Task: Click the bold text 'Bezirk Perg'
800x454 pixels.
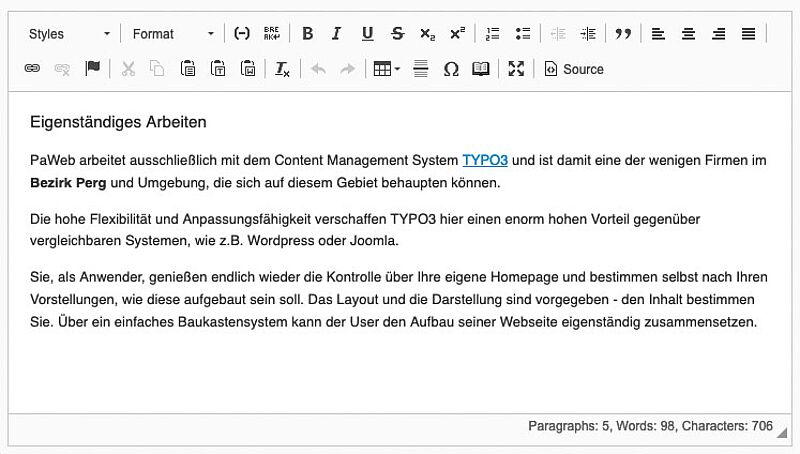Action: pyautogui.click(x=68, y=183)
